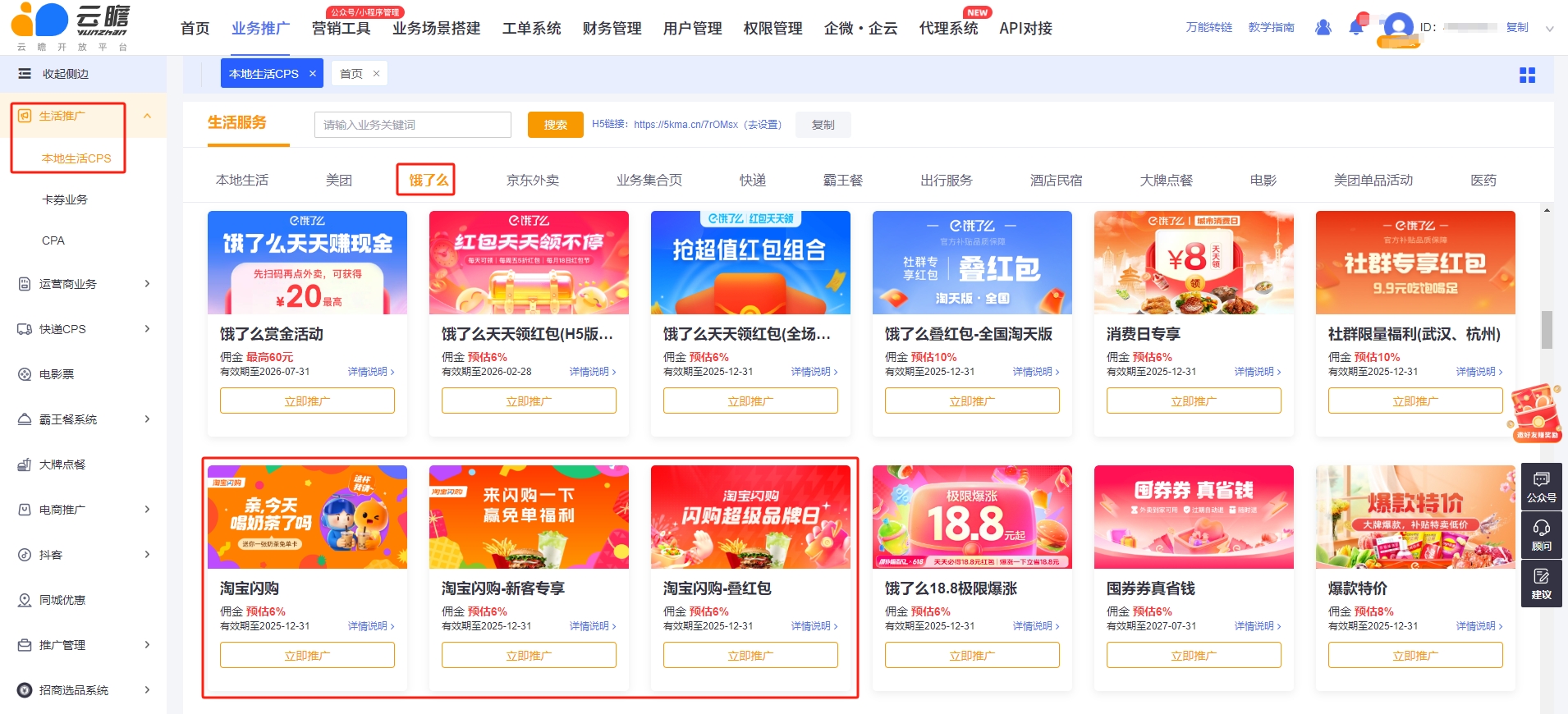Open the 淘宝闪购 promotion banner image
Viewport: 1568px width, 714px height.
click(307, 517)
